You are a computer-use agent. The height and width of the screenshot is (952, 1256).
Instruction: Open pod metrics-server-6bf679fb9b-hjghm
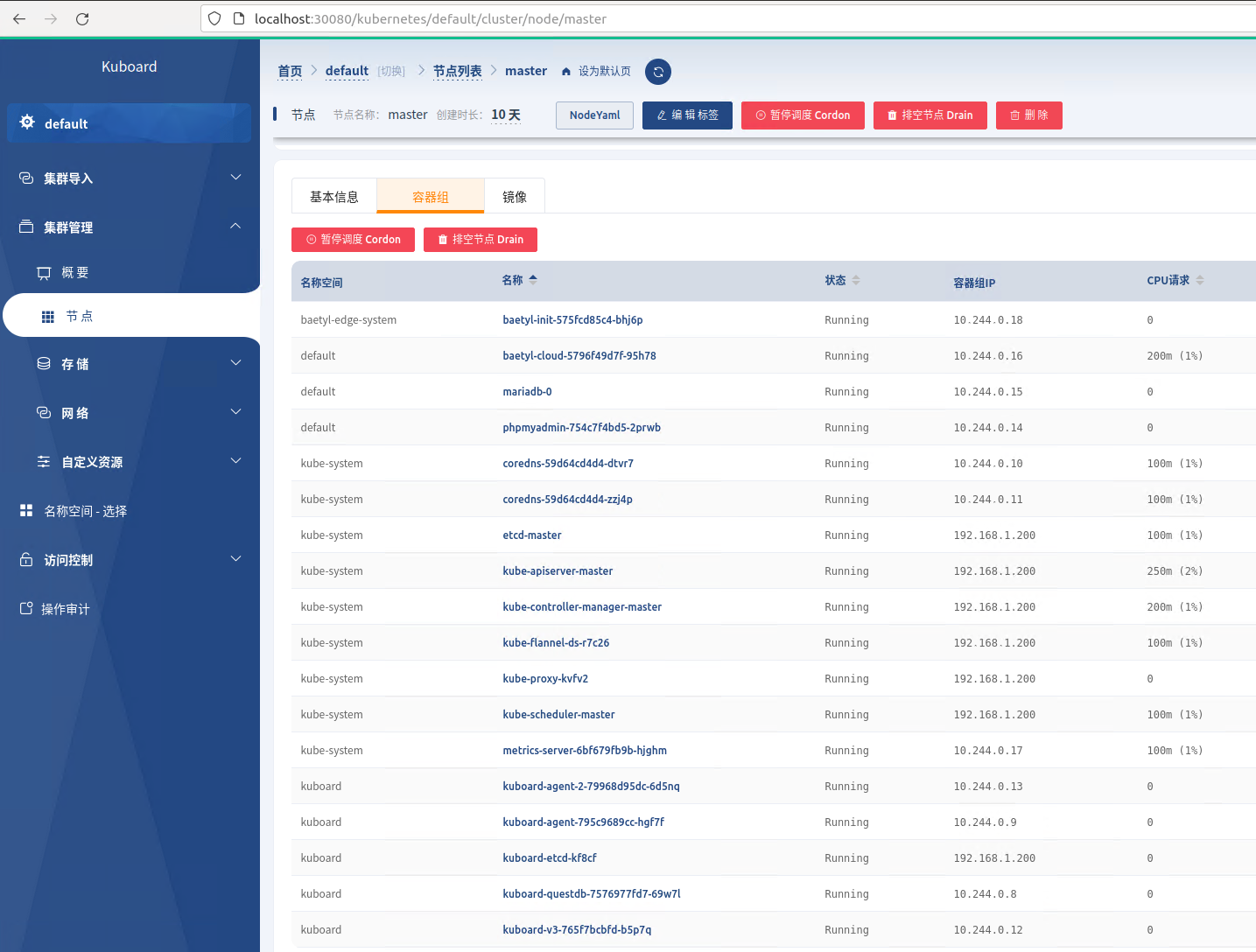coord(585,751)
